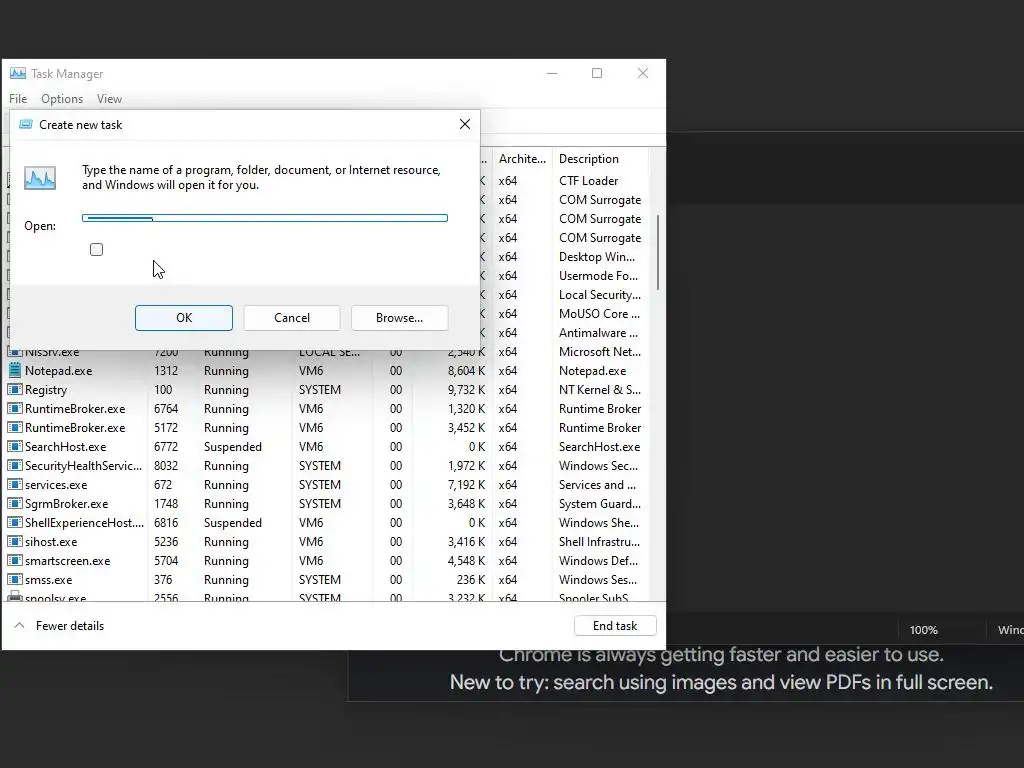Click RuntimeBroker.exe icon with PID 6764
The height and width of the screenshot is (768, 1024).
[x=14, y=409]
